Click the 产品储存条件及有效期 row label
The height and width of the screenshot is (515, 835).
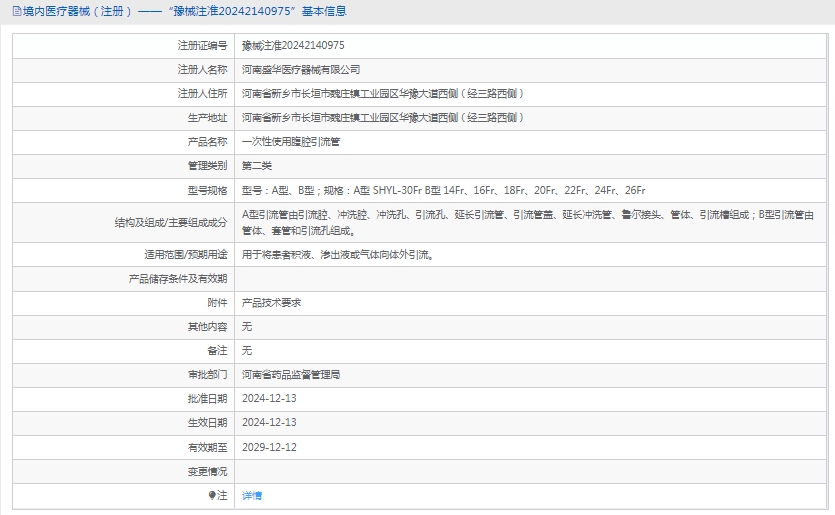pos(179,279)
